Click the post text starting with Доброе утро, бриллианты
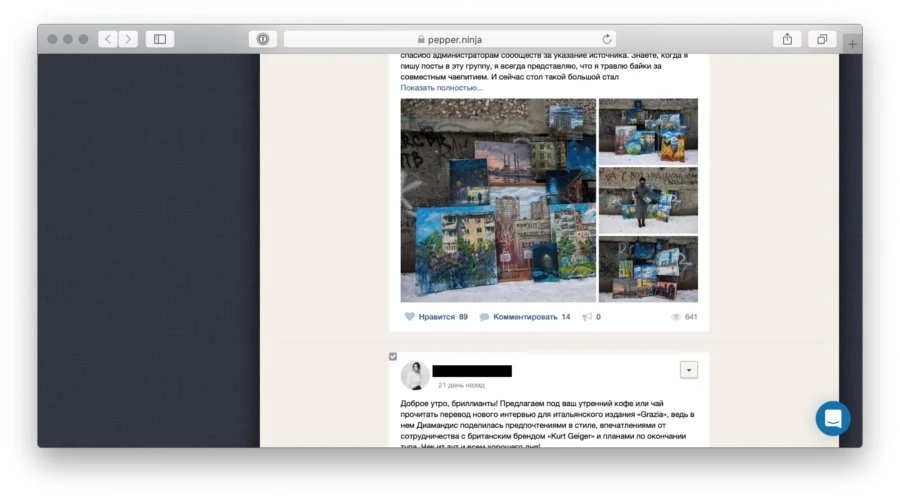900x500 pixels. pyautogui.click(x=548, y=425)
